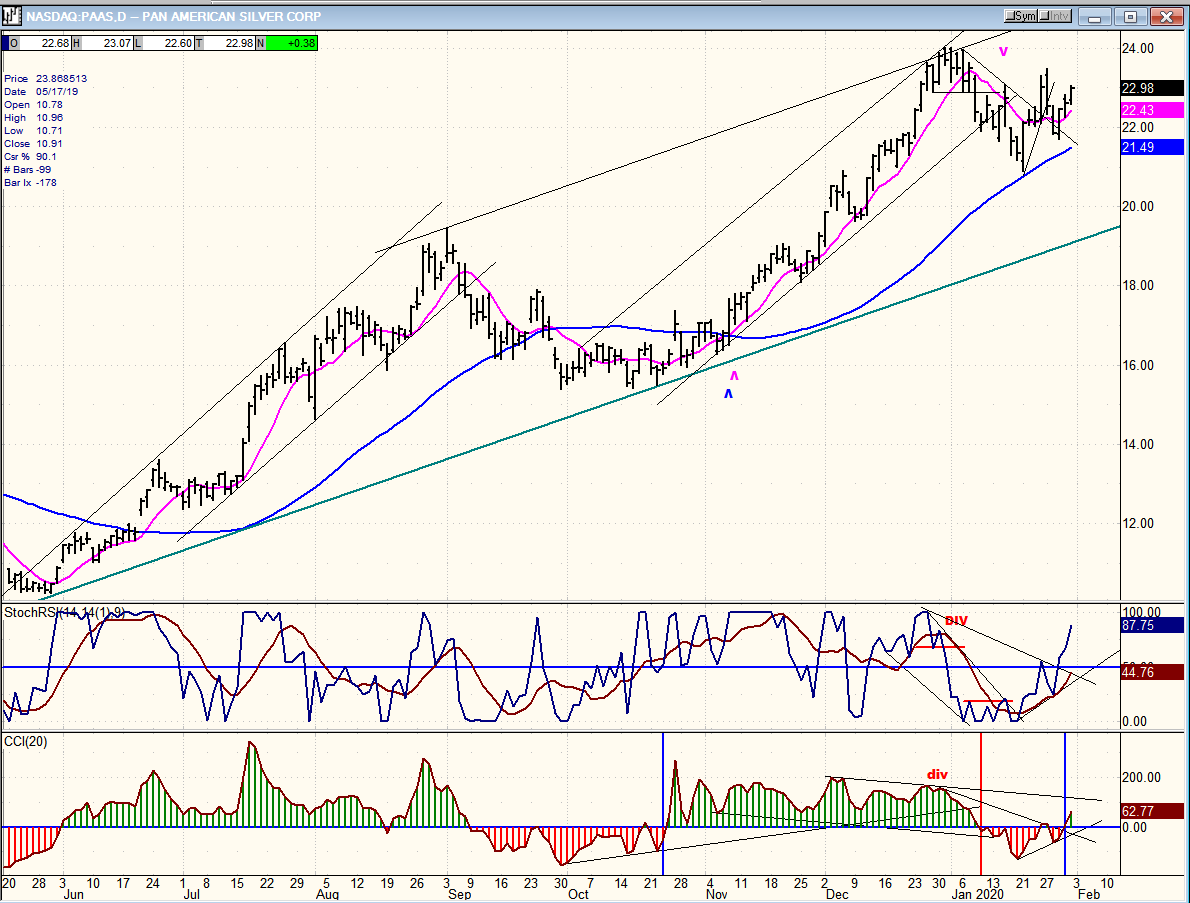This screenshot has width=1190, height=903.
Task: Click the Low quote field 22.60
Action: pyautogui.click(x=168, y=43)
